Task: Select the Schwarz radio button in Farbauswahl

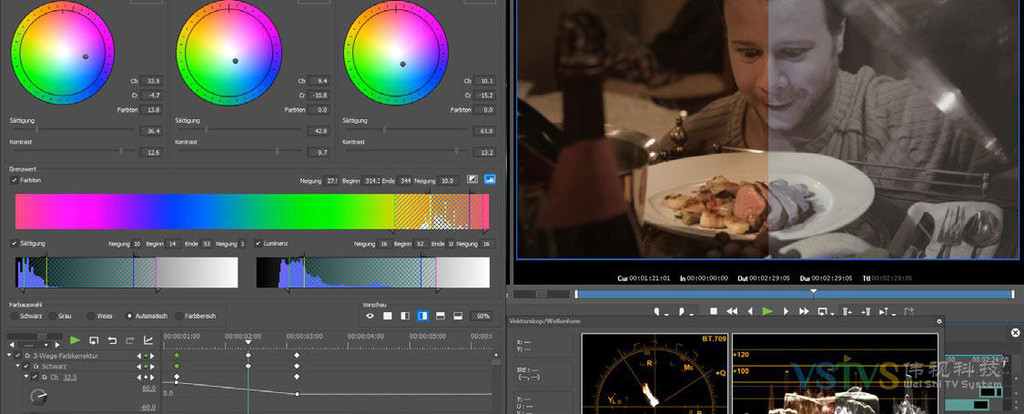Action: (13, 316)
